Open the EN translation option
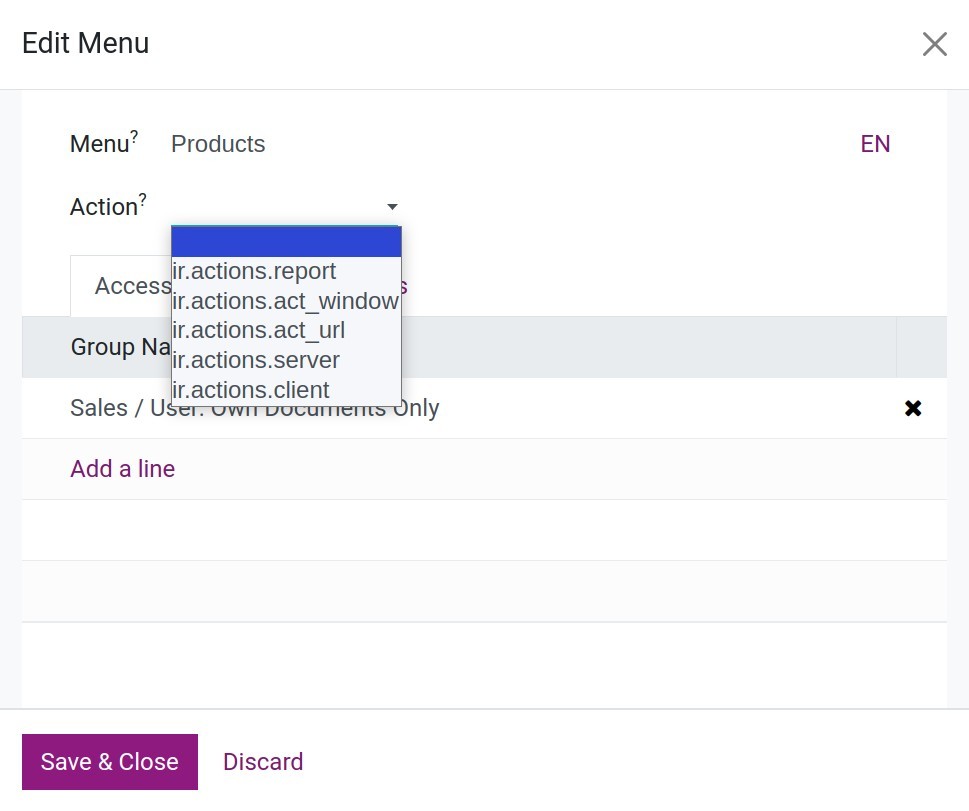Screen dimensions: 969x811 pyautogui.click(x=875, y=144)
